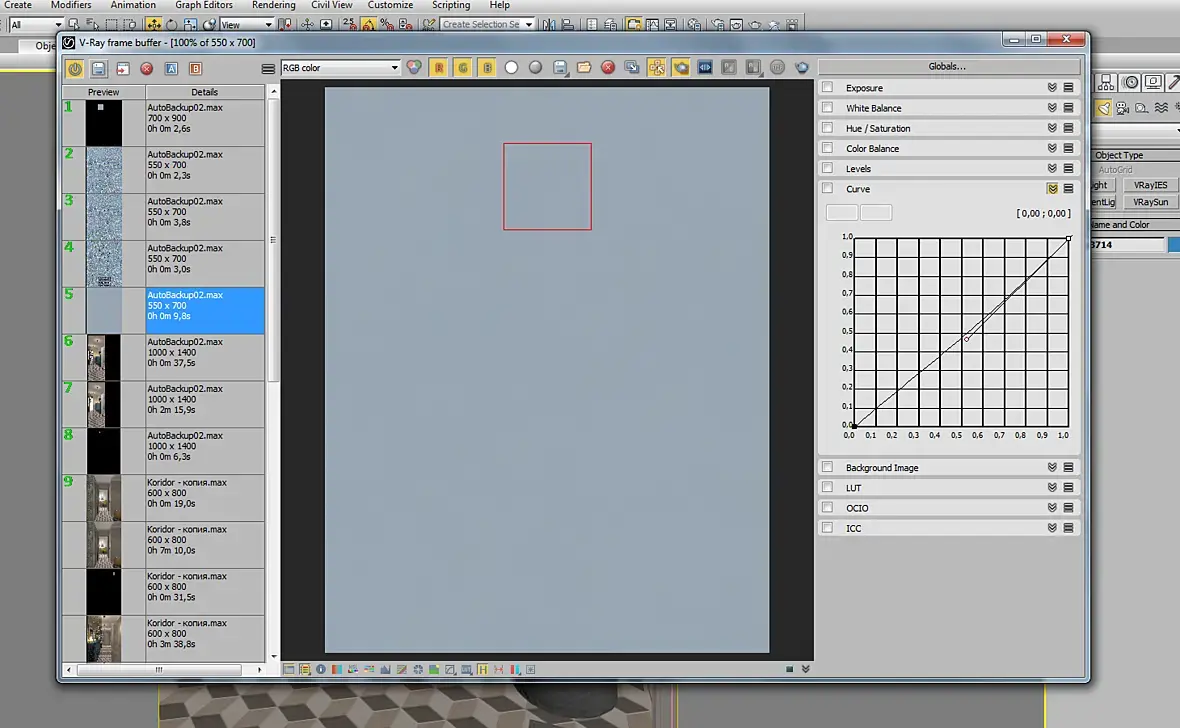The image size is (1180, 728).
Task: Collapse the Curve rollout chevron
Action: click(x=1052, y=188)
